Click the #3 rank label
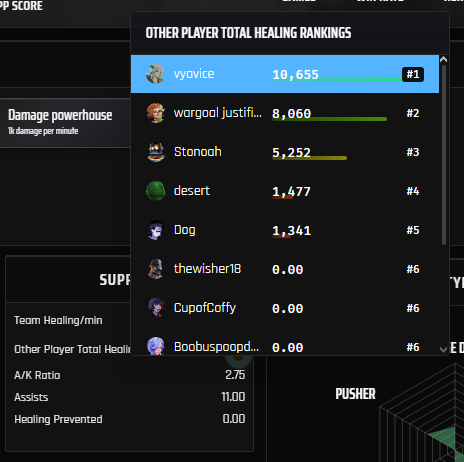The width and height of the screenshot is (464, 462). pos(413,152)
